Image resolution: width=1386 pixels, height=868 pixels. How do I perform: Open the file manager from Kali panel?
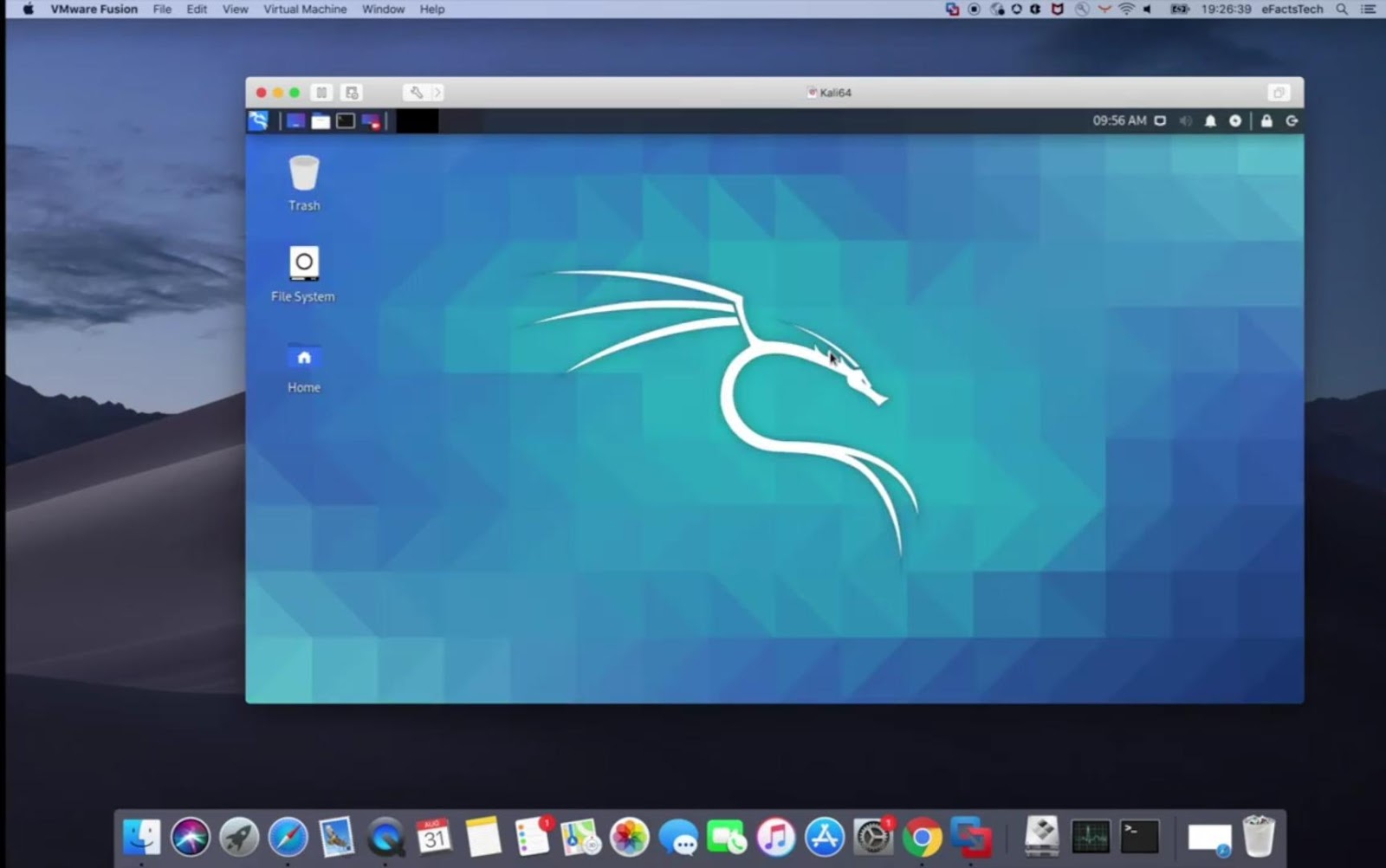pos(321,120)
